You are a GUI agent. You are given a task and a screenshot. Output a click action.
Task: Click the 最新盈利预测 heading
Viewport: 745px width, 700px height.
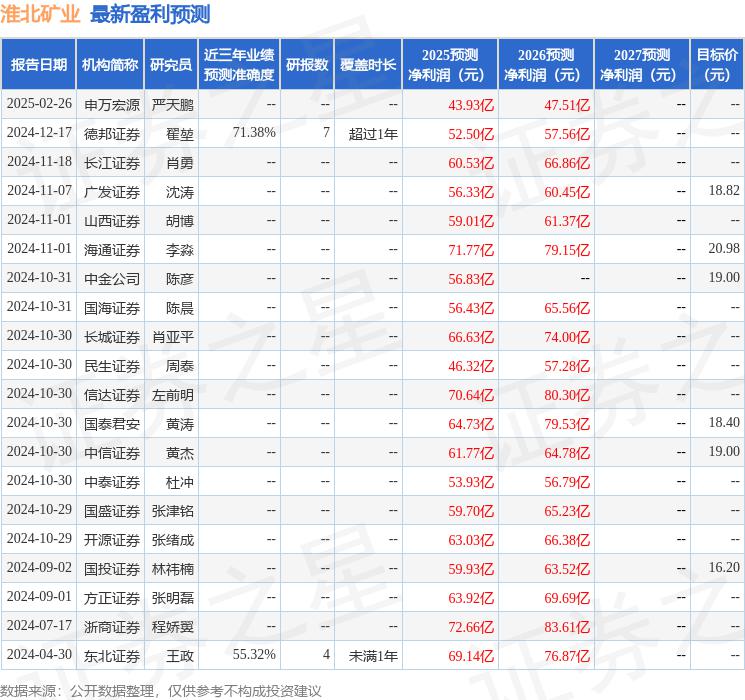pyautogui.click(x=150, y=15)
